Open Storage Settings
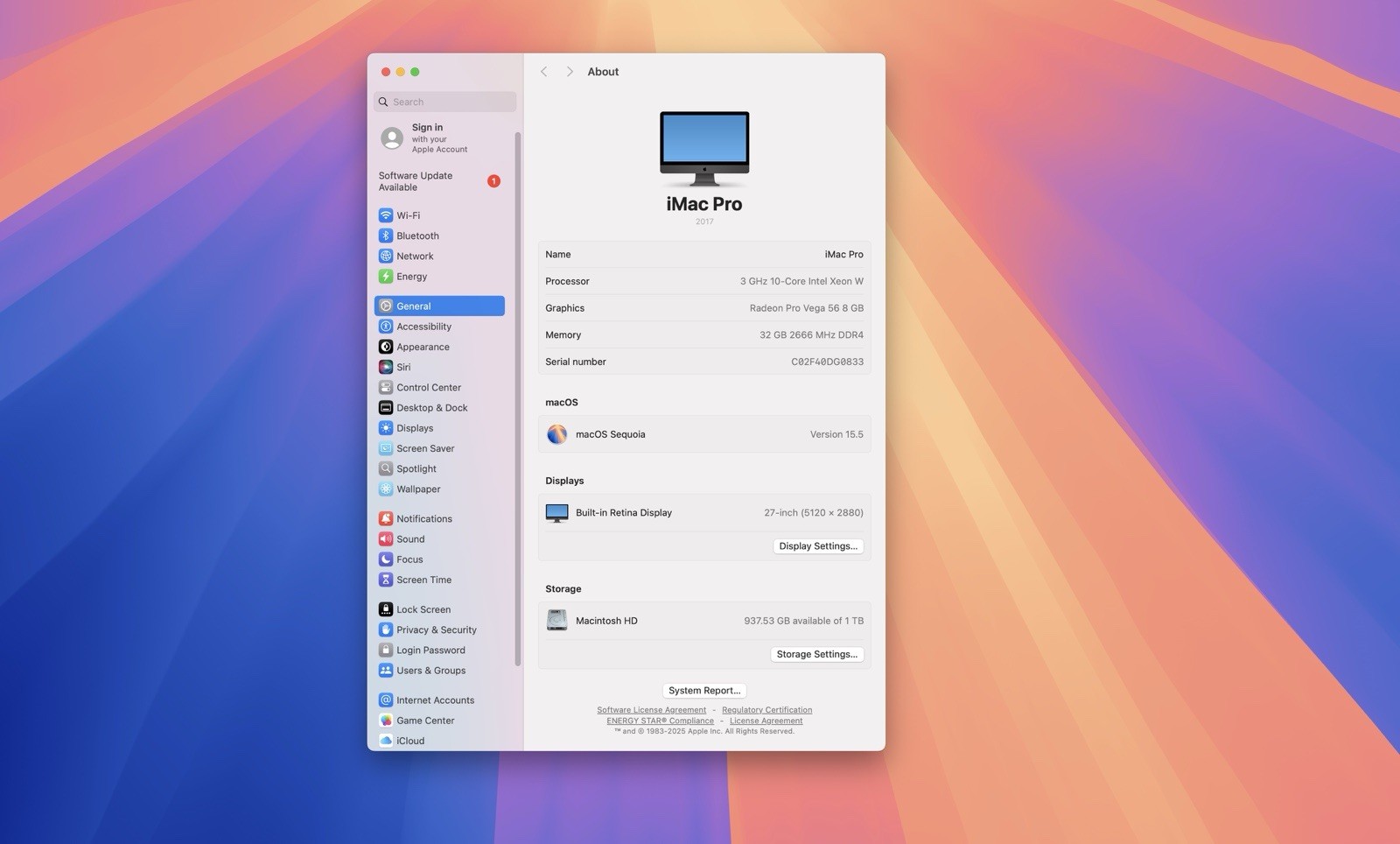The height and width of the screenshot is (844, 1400). [x=816, y=654]
